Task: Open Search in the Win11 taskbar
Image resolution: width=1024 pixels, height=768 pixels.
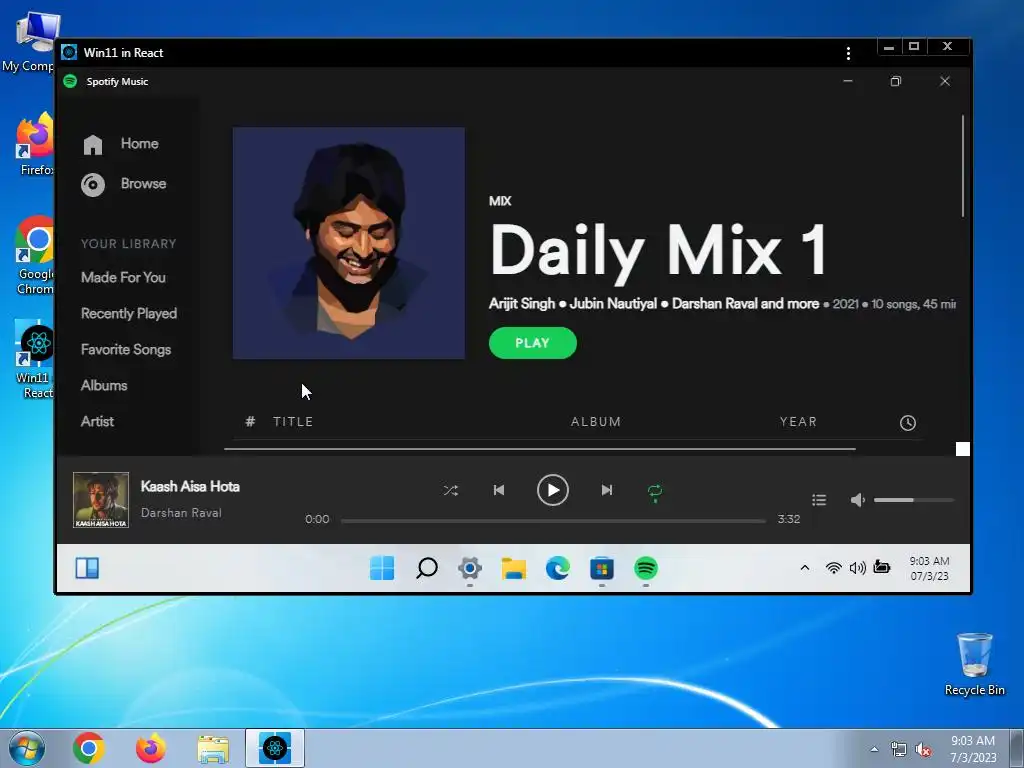Action: pos(426,568)
